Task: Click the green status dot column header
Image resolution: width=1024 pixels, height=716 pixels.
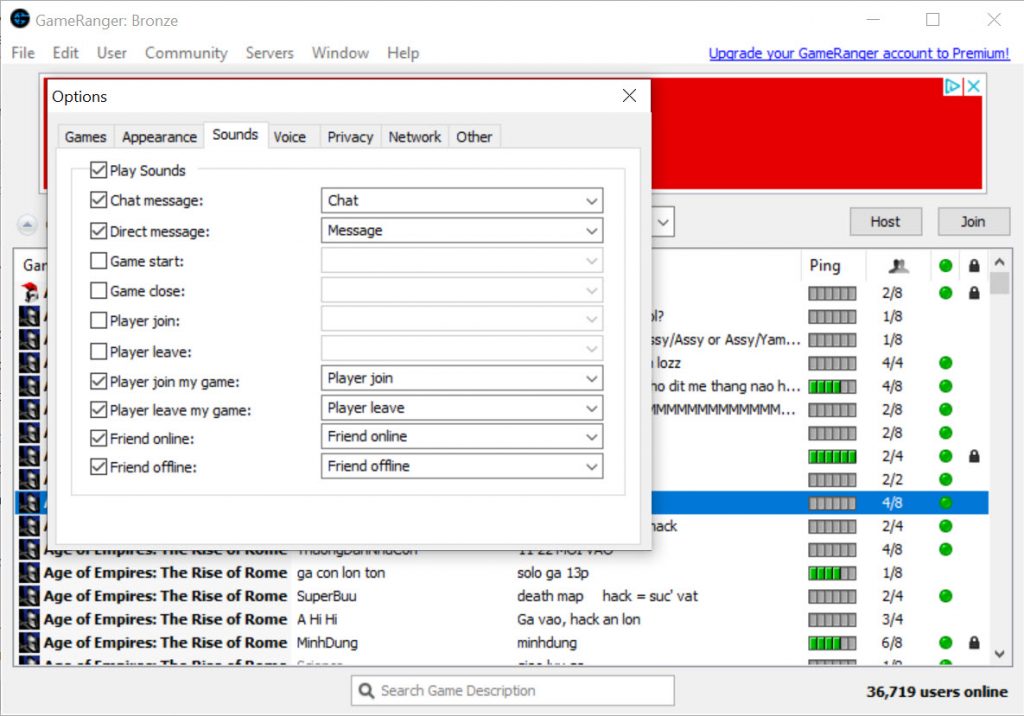Action: pyautogui.click(x=945, y=266)
